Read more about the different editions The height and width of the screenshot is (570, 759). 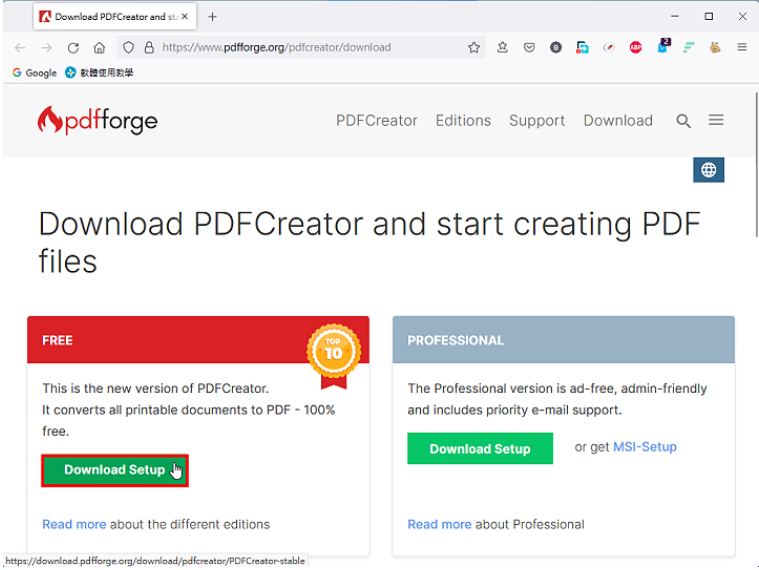74,524
